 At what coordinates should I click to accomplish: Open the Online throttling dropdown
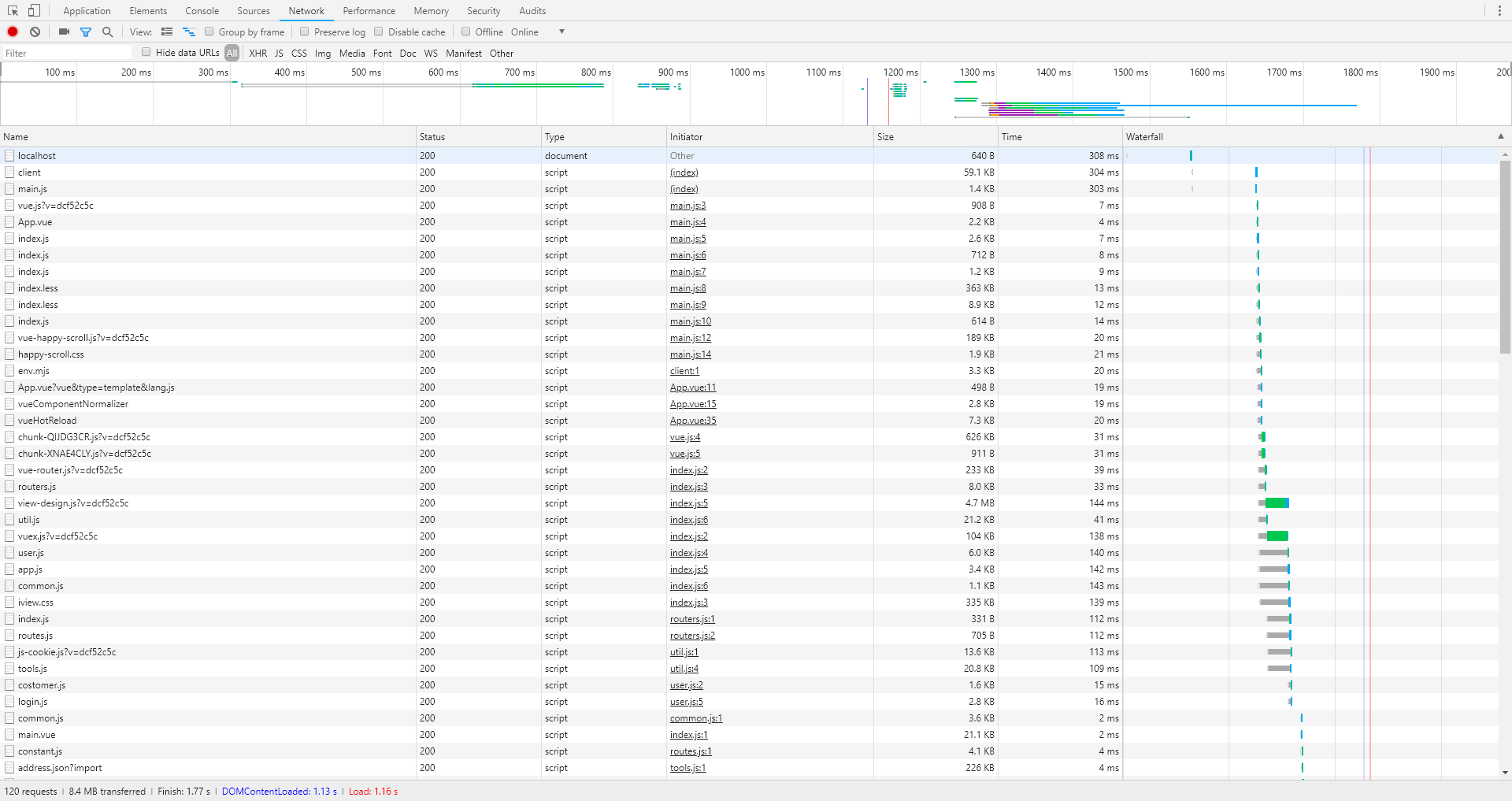pos(538,32)
